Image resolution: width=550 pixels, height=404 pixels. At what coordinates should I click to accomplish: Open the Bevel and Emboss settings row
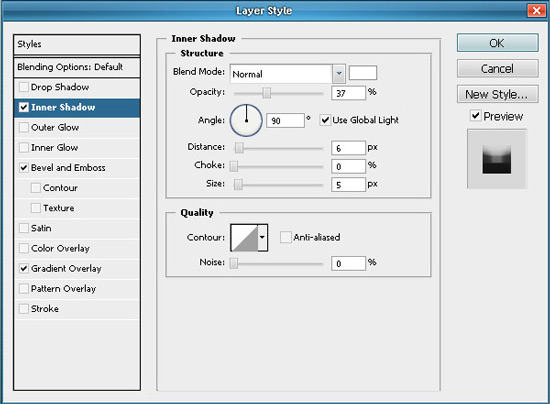pyautogui.click(x=77, y=168)
